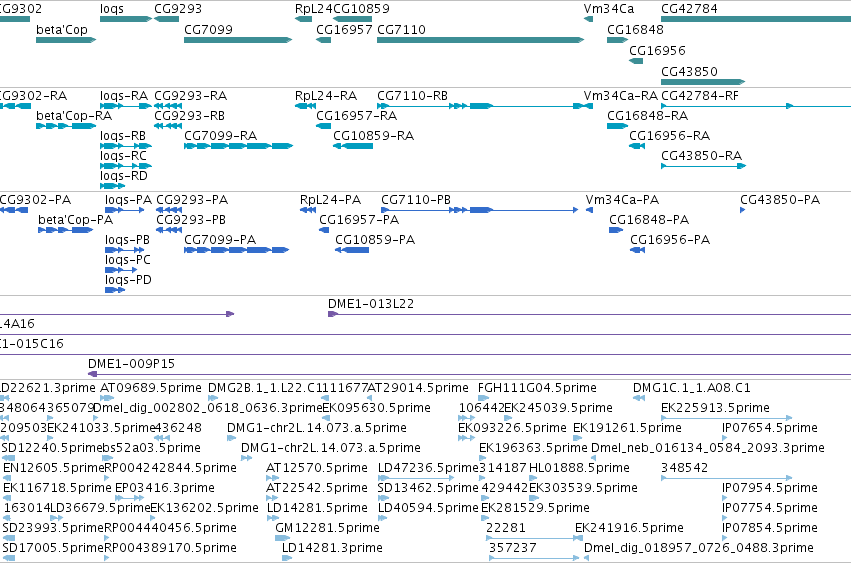The height and width of the screenshot is (563, 851).
Task: Select the HL01888.5prime EST label
Action: coord(579,468)
